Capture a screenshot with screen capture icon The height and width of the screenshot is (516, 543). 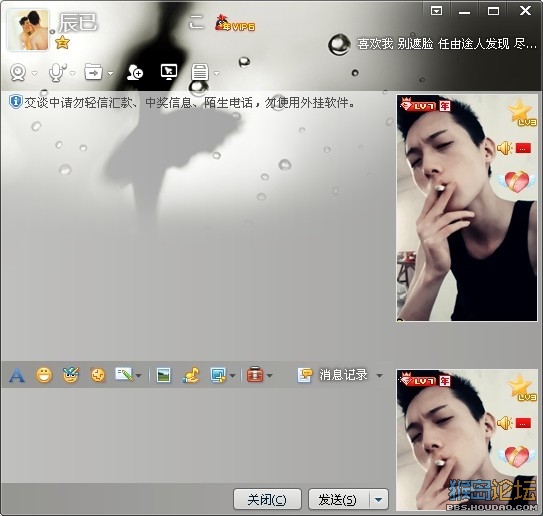click(218, 375)
